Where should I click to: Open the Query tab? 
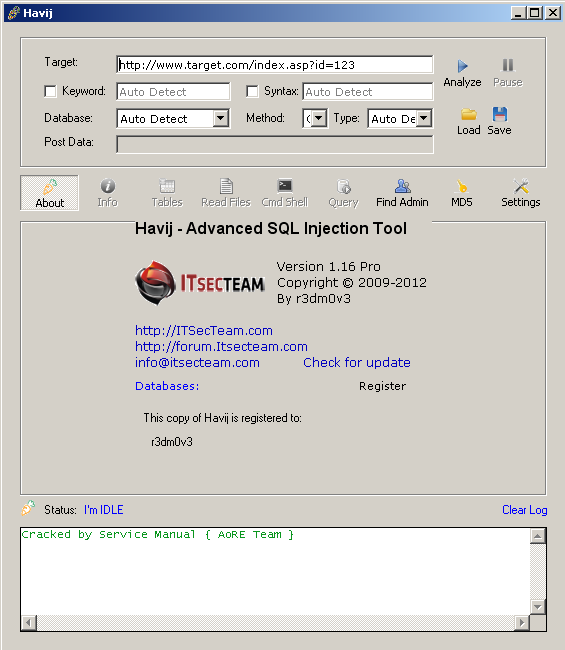pos(344,193)
